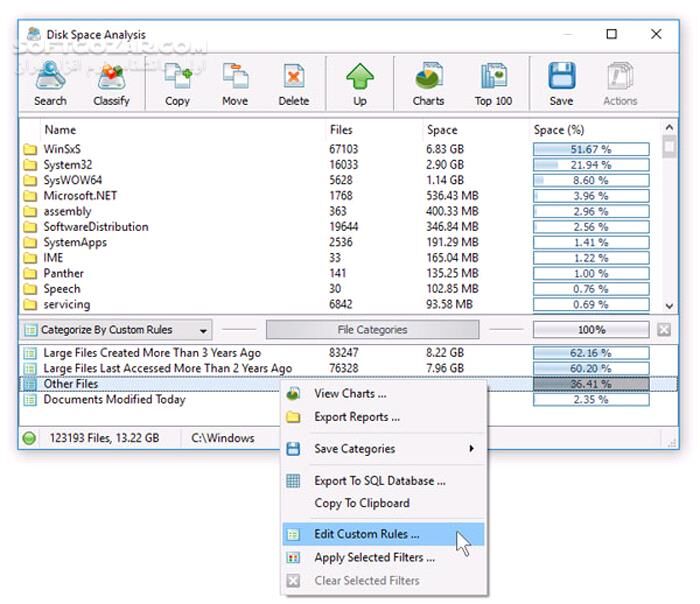The height and width of the screenshot is (604, 700).
Task: Sort list by Space column header
Action: 442,130
